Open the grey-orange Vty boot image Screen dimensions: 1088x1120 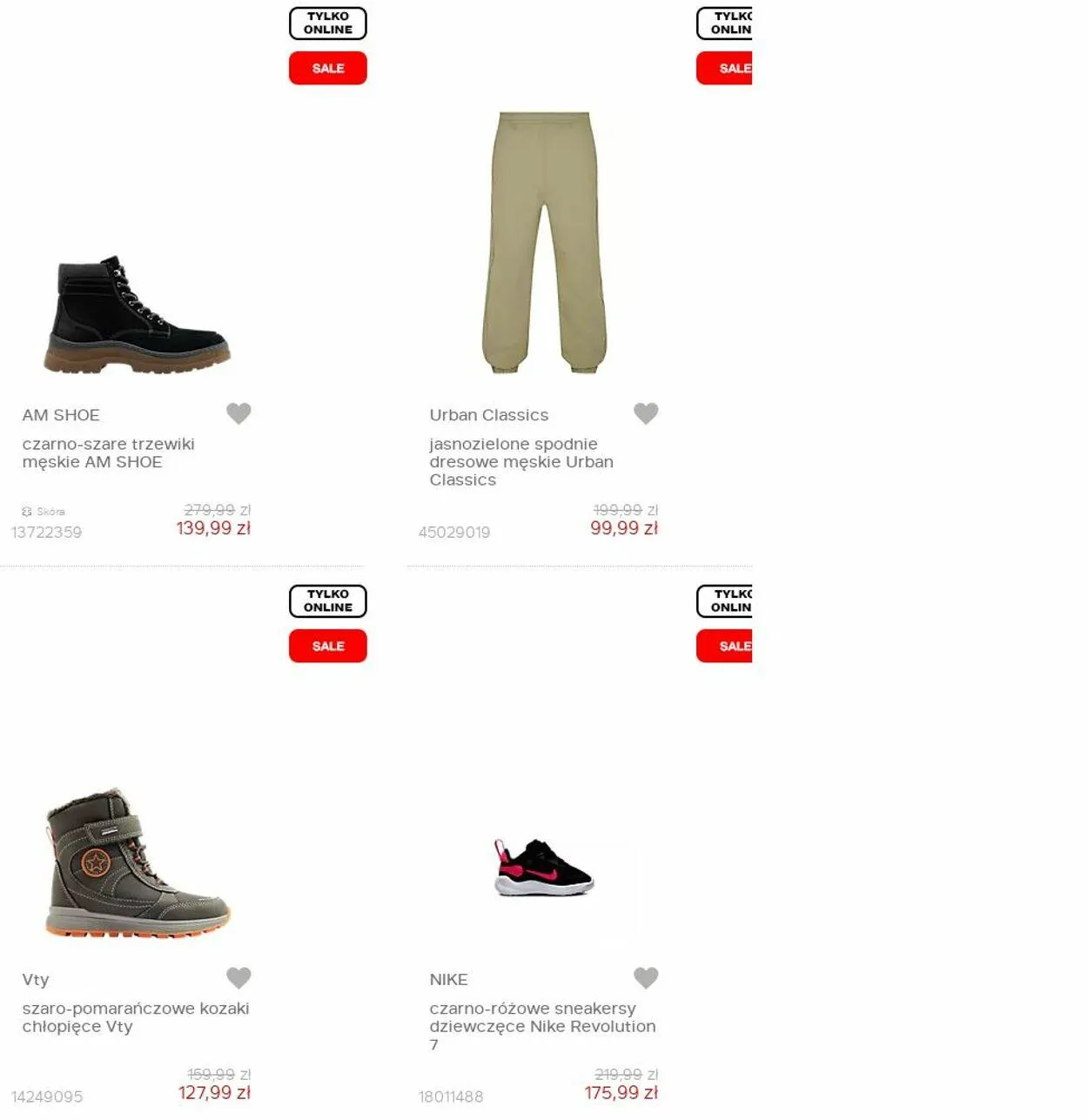pos(137,863)
